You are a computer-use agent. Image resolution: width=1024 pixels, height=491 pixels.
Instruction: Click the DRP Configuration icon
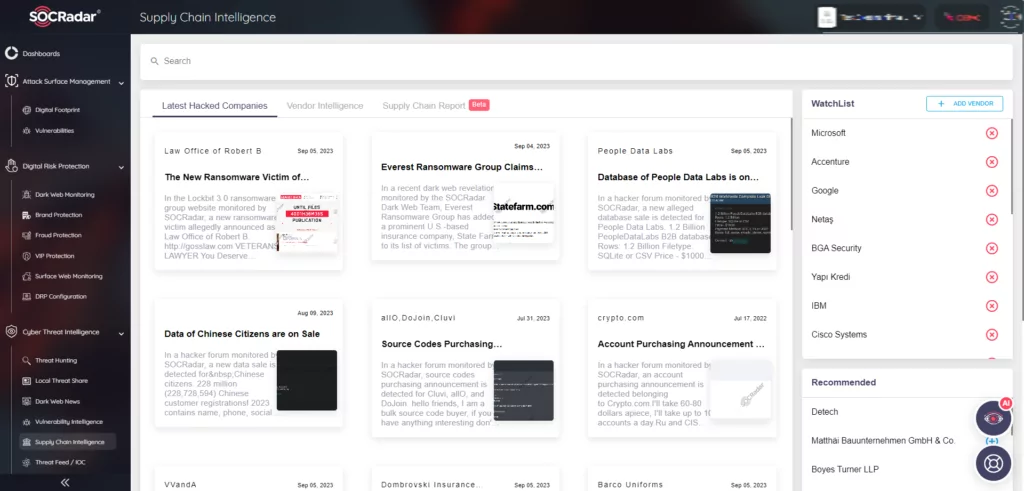click(27, 296)
